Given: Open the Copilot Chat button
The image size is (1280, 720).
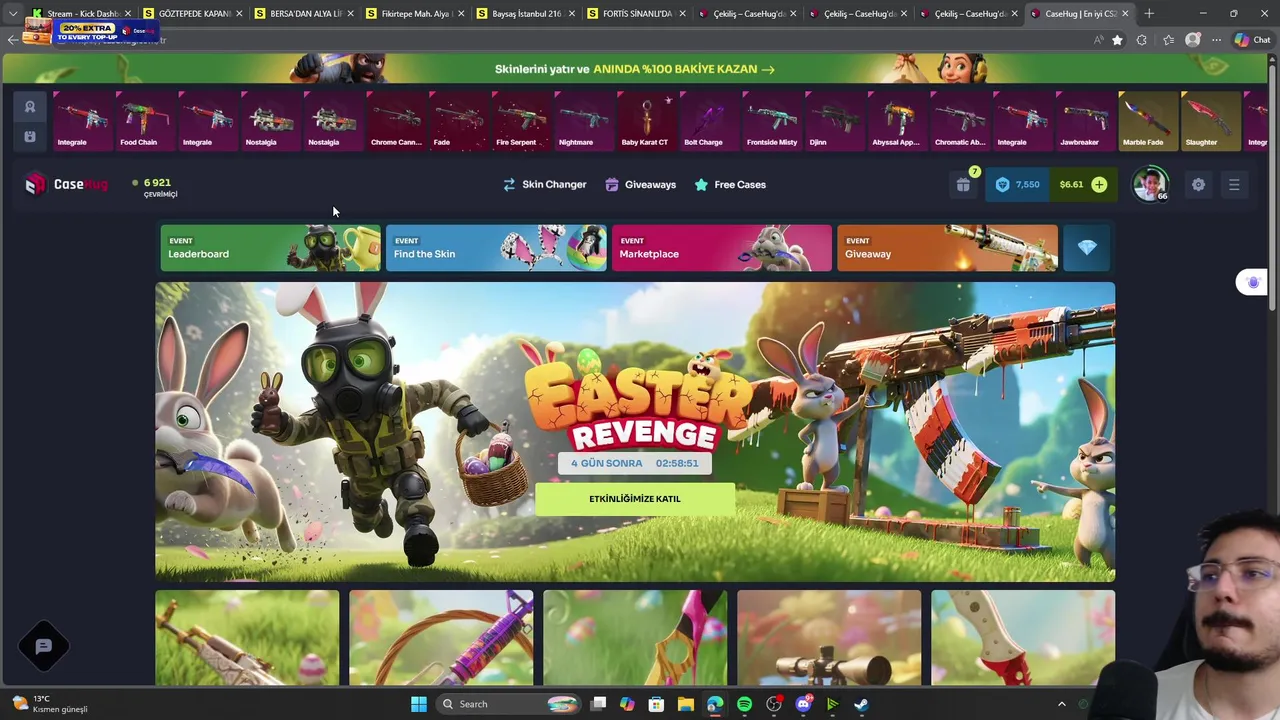Looking at the screenshot, I should click(x=1254, y=40).
